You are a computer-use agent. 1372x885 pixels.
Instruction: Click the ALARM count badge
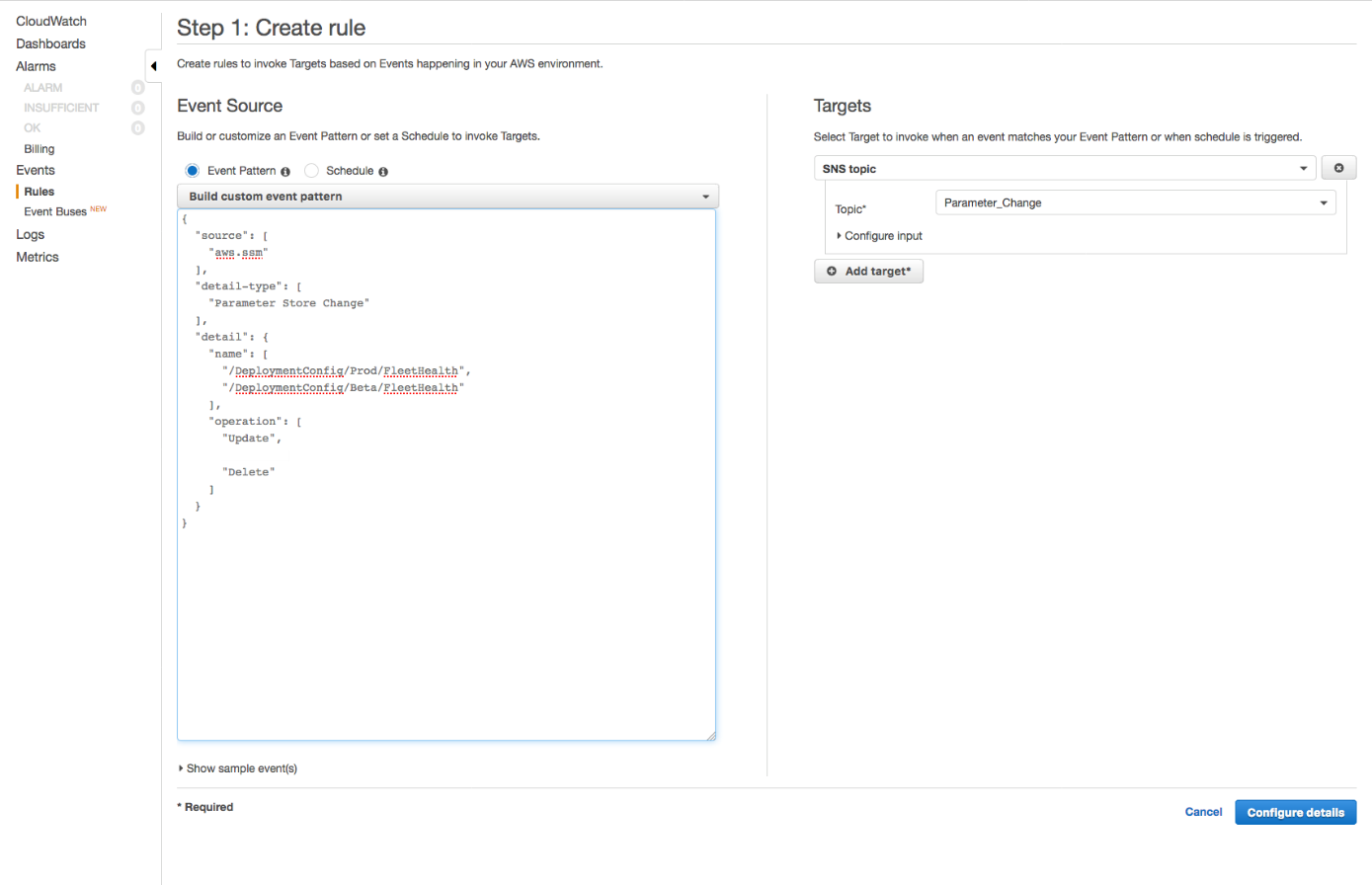point(138,88)
